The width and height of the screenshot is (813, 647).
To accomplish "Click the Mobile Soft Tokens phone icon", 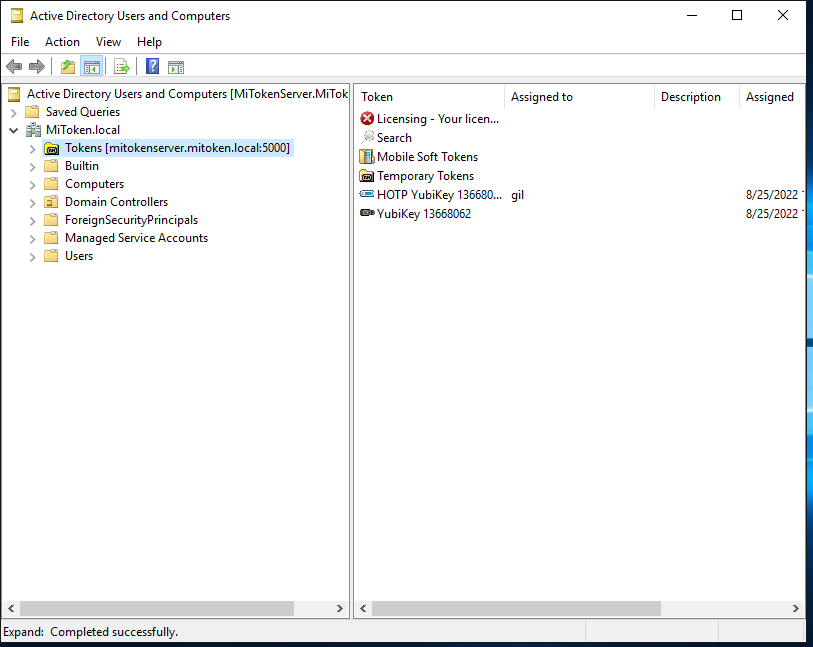I will 367,157.
